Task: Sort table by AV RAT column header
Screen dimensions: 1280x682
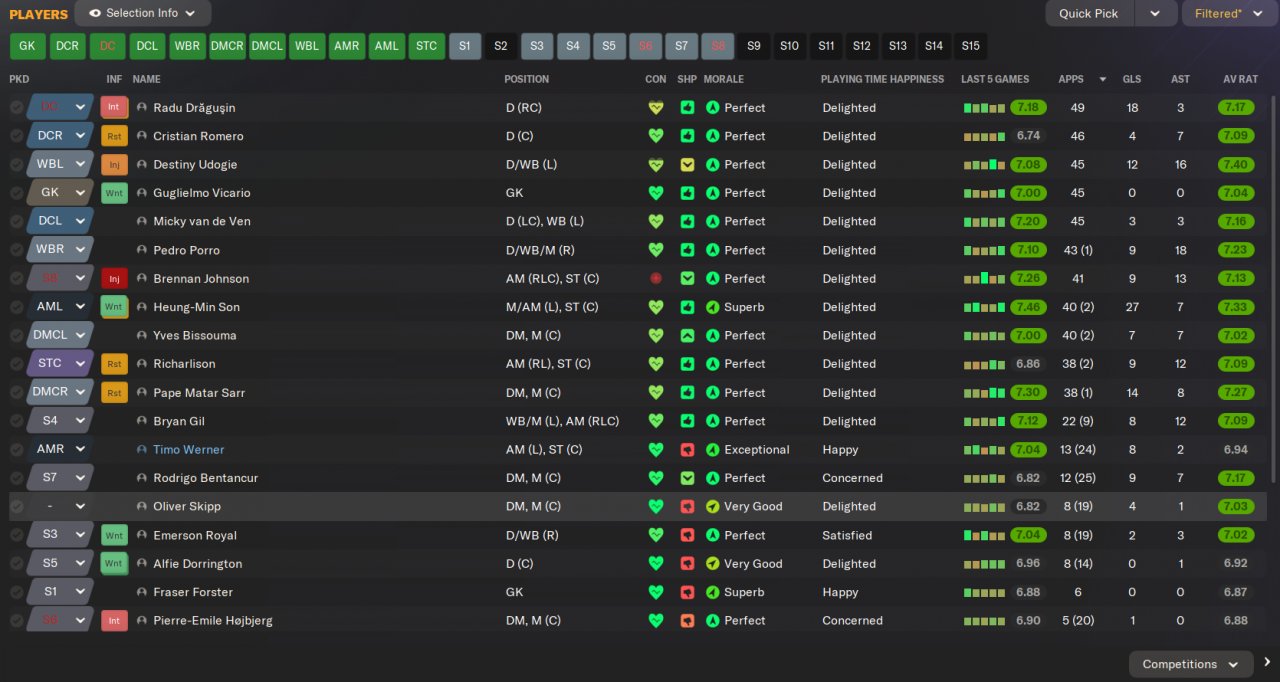Action: [1239, 79]
